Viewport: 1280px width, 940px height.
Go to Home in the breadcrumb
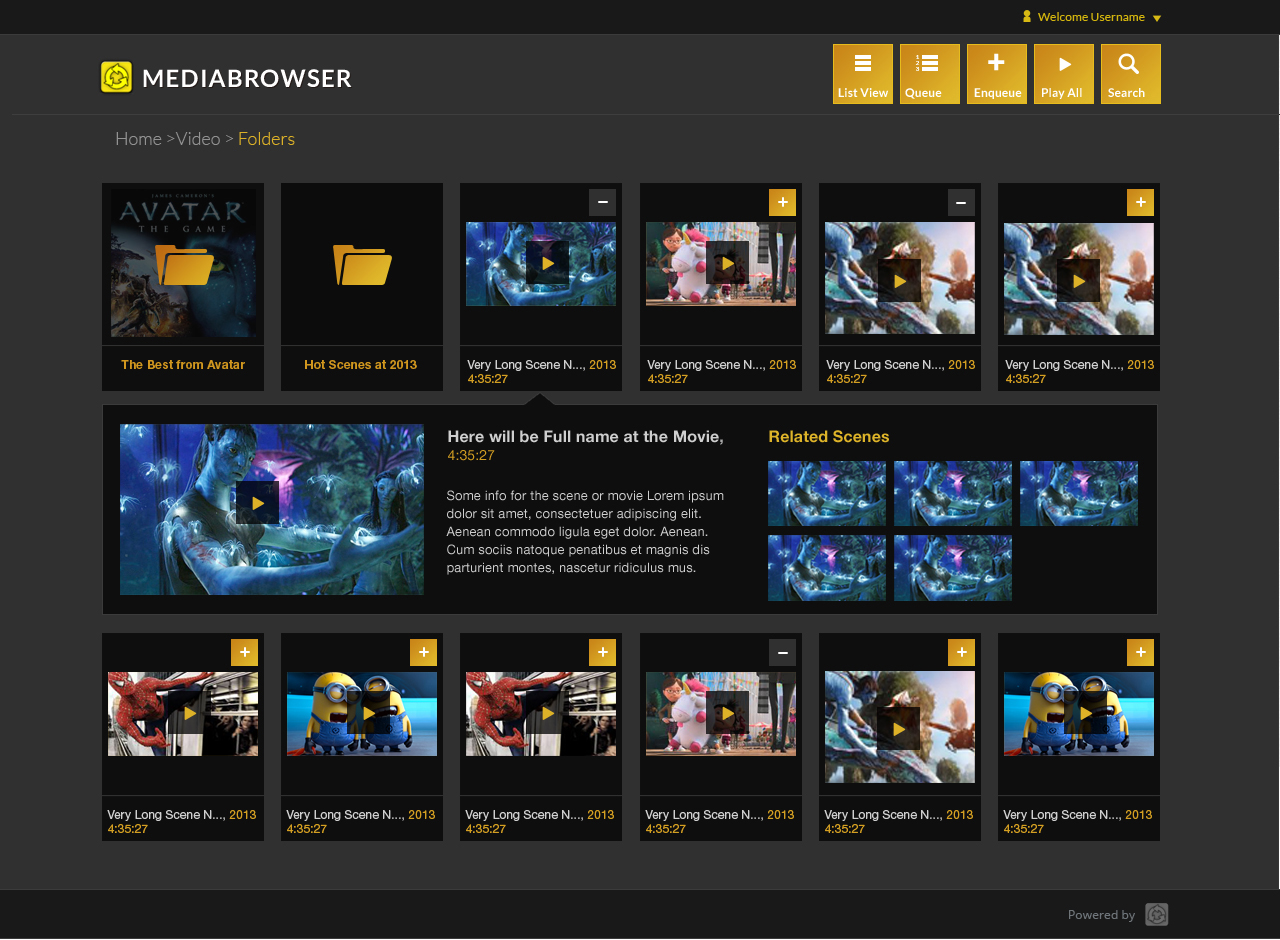(138, 139)
